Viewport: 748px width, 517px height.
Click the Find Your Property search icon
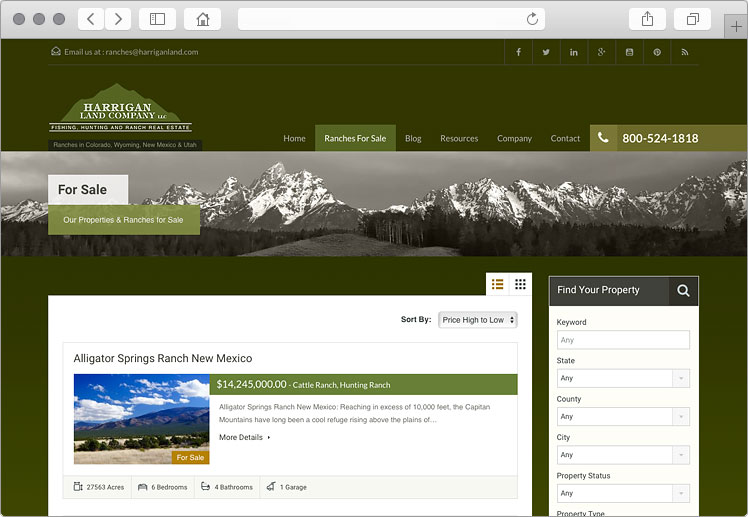point(683,290)
